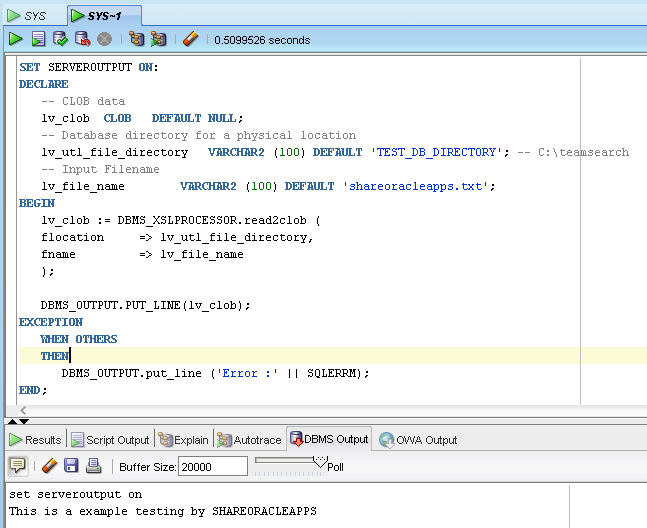Click the 'DECLARE' keyword in the editor
647x528 pixels.
pyautogui.click(x=44, y=84)
